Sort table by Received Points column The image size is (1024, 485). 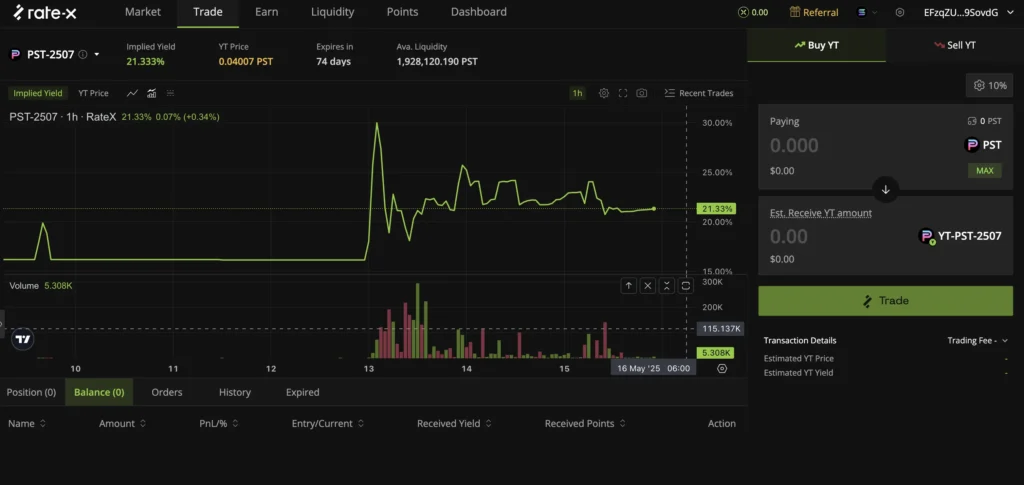click(585, 424)
